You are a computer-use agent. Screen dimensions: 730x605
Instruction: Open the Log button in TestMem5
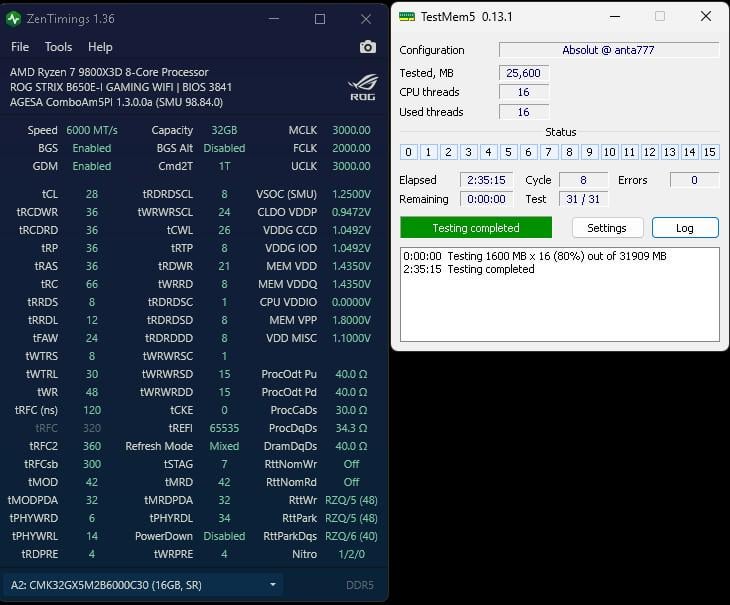685,228
